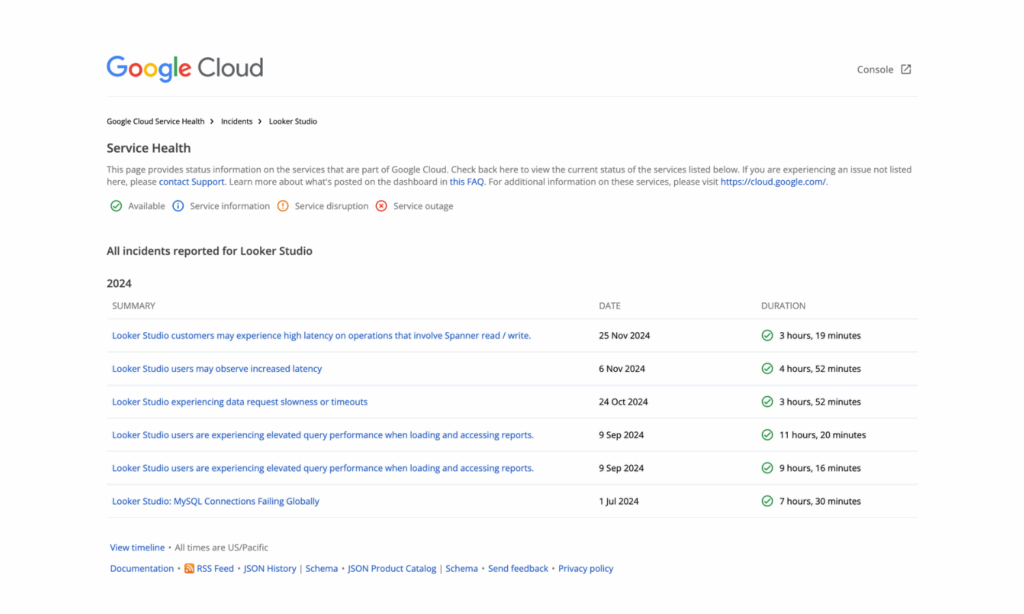The width and height of the screenshot is (1024, 614).
Task: Click the blue Service information legend icon
Action: pyautogui.click(x=178, y=206)
